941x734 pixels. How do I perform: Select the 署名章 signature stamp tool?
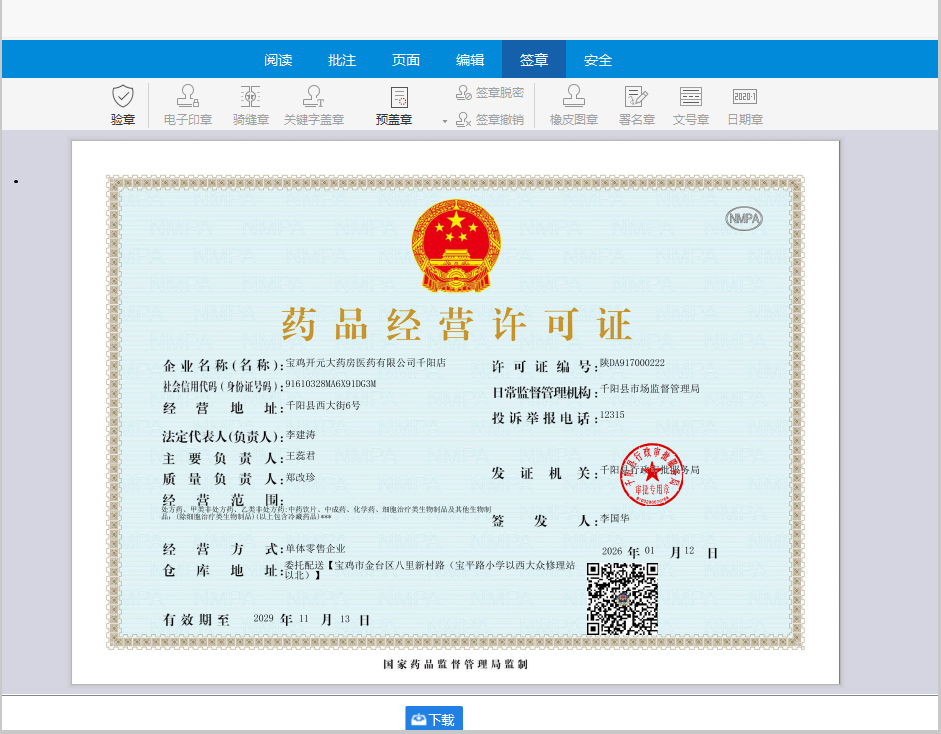click(634, 105)
